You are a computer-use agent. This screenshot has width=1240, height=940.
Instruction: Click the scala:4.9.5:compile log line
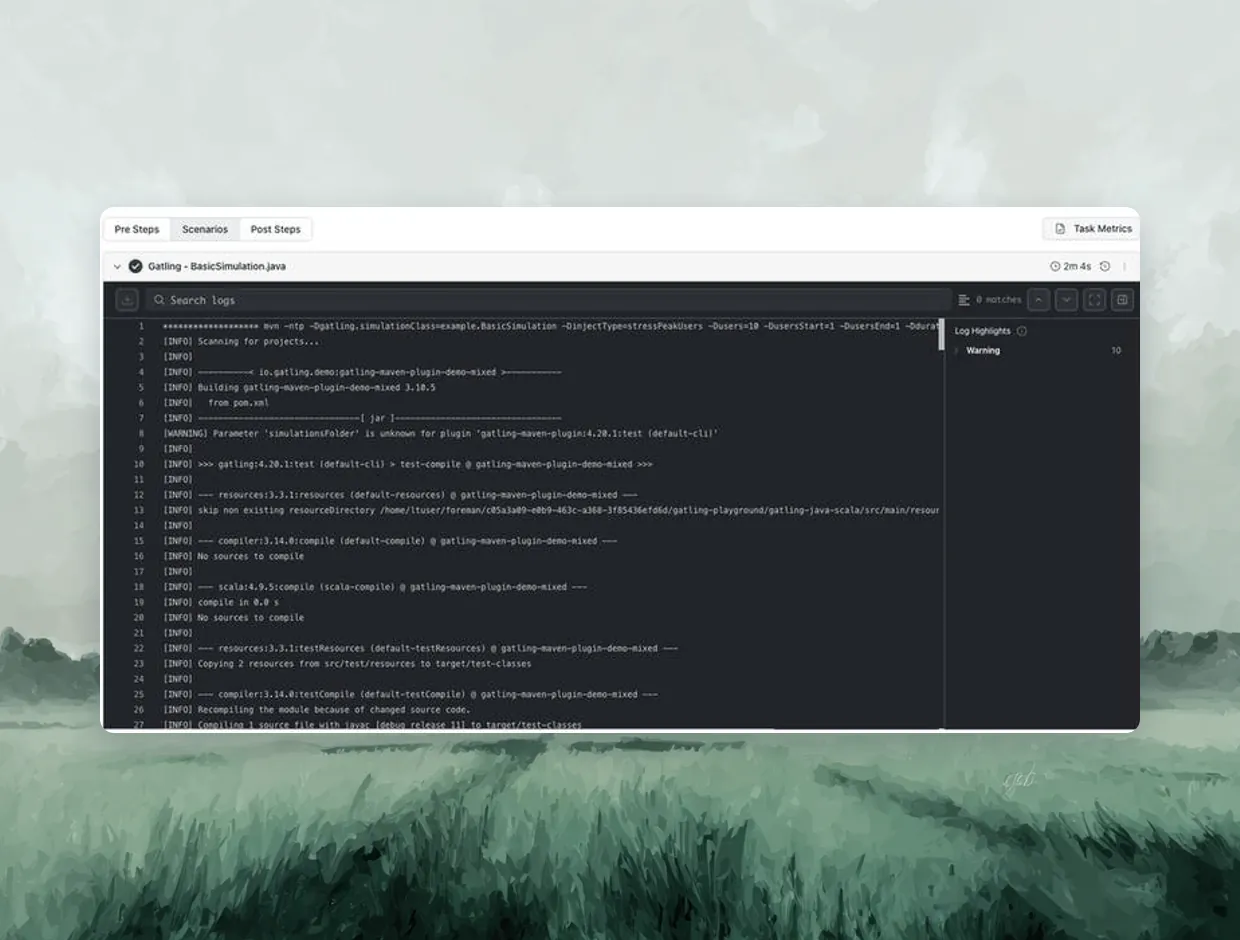pyautogui.click(x=375, y=587)
